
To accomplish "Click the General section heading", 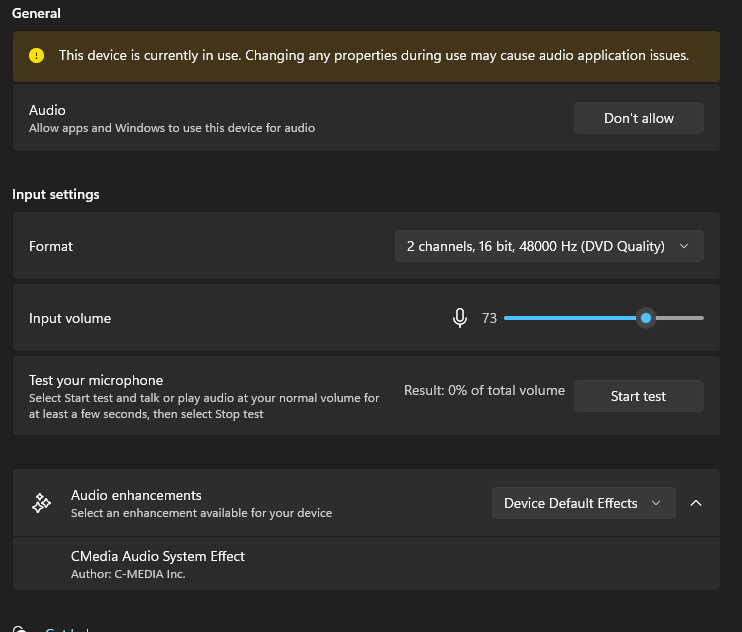I will point(36,13).
